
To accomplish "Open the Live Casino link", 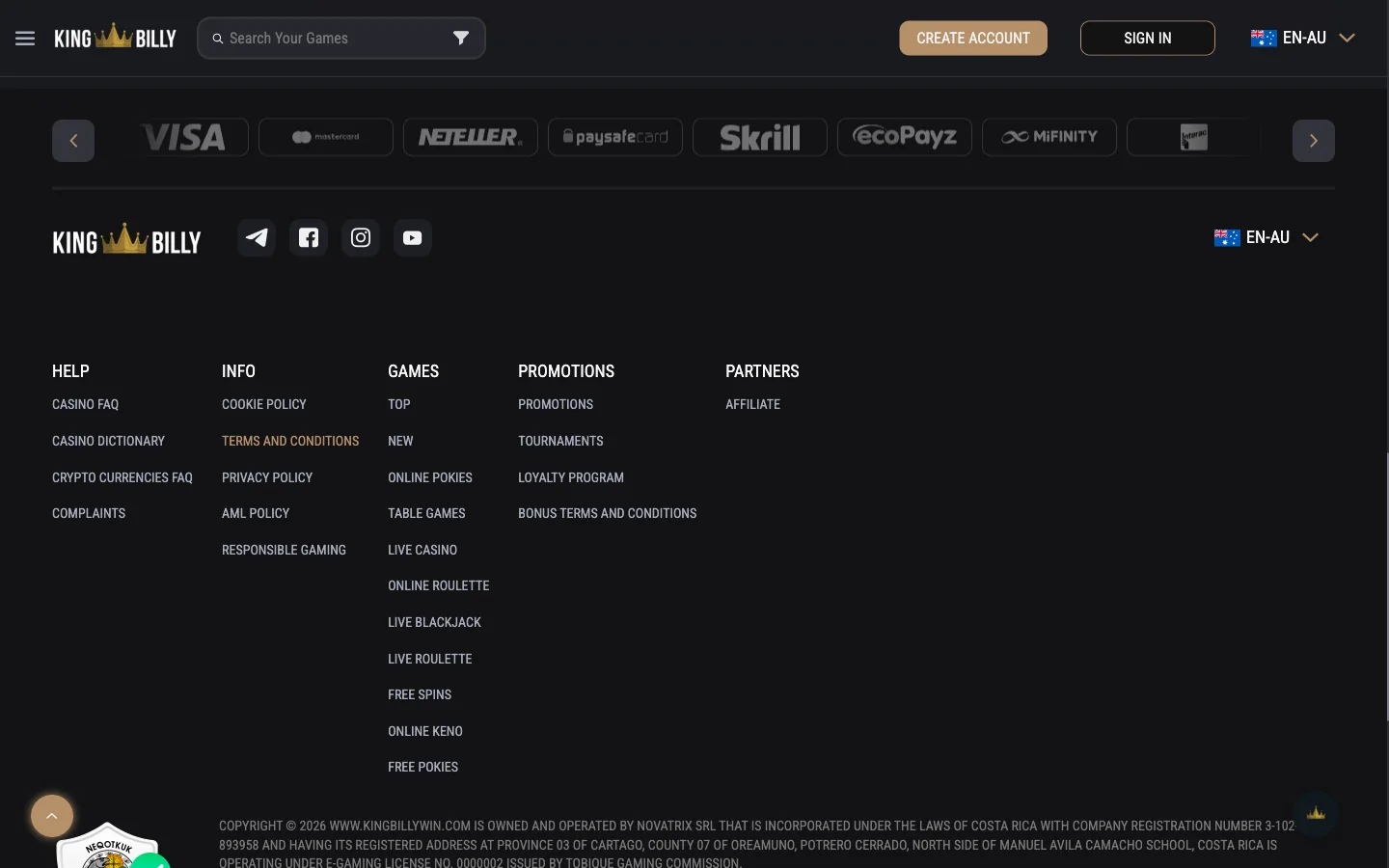I will [422, 550].
